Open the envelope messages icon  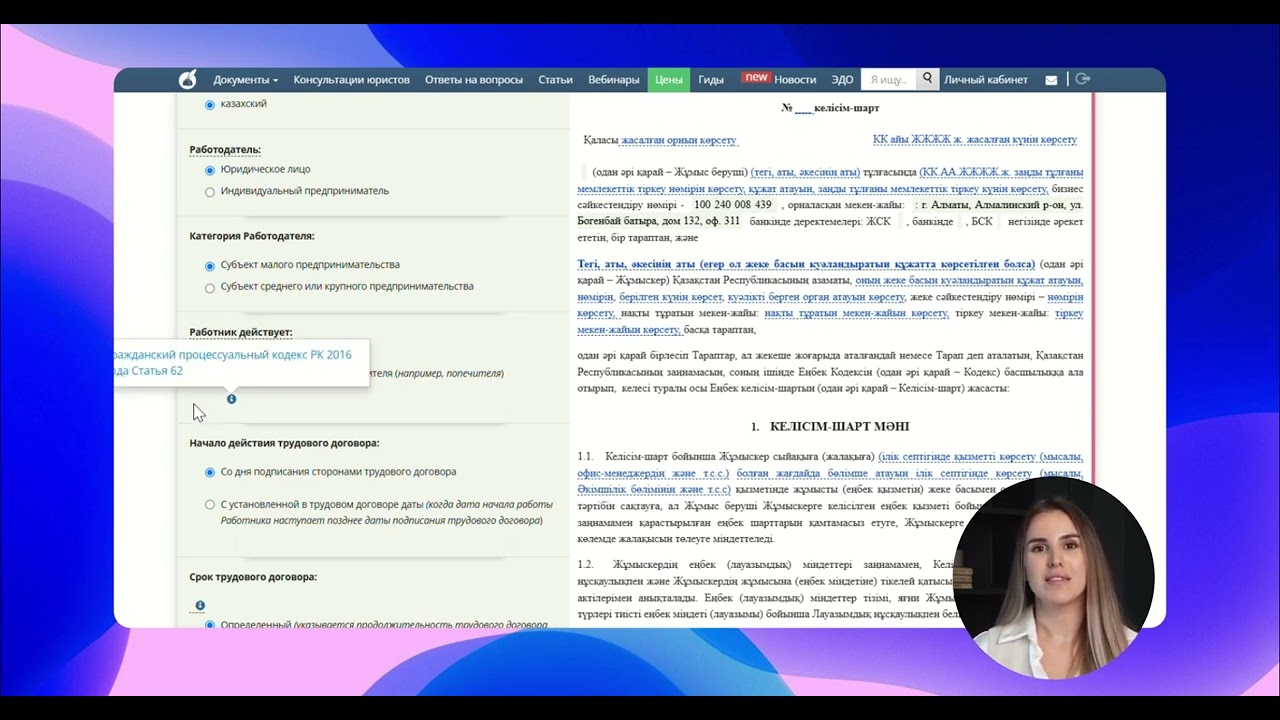tap(1051, 80)
